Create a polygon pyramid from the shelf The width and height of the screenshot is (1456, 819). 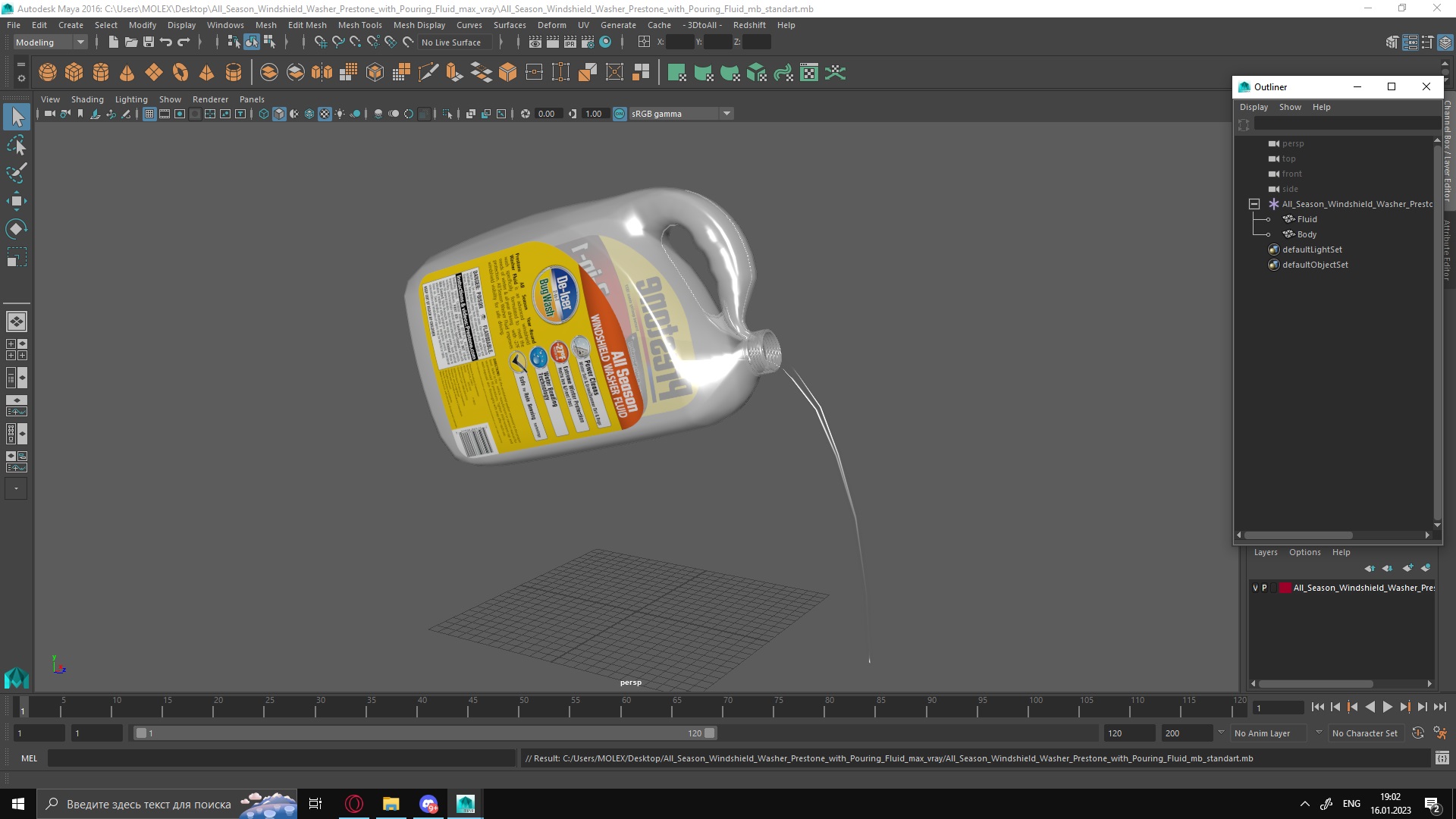pyautogui.click(x=206, y=73)
